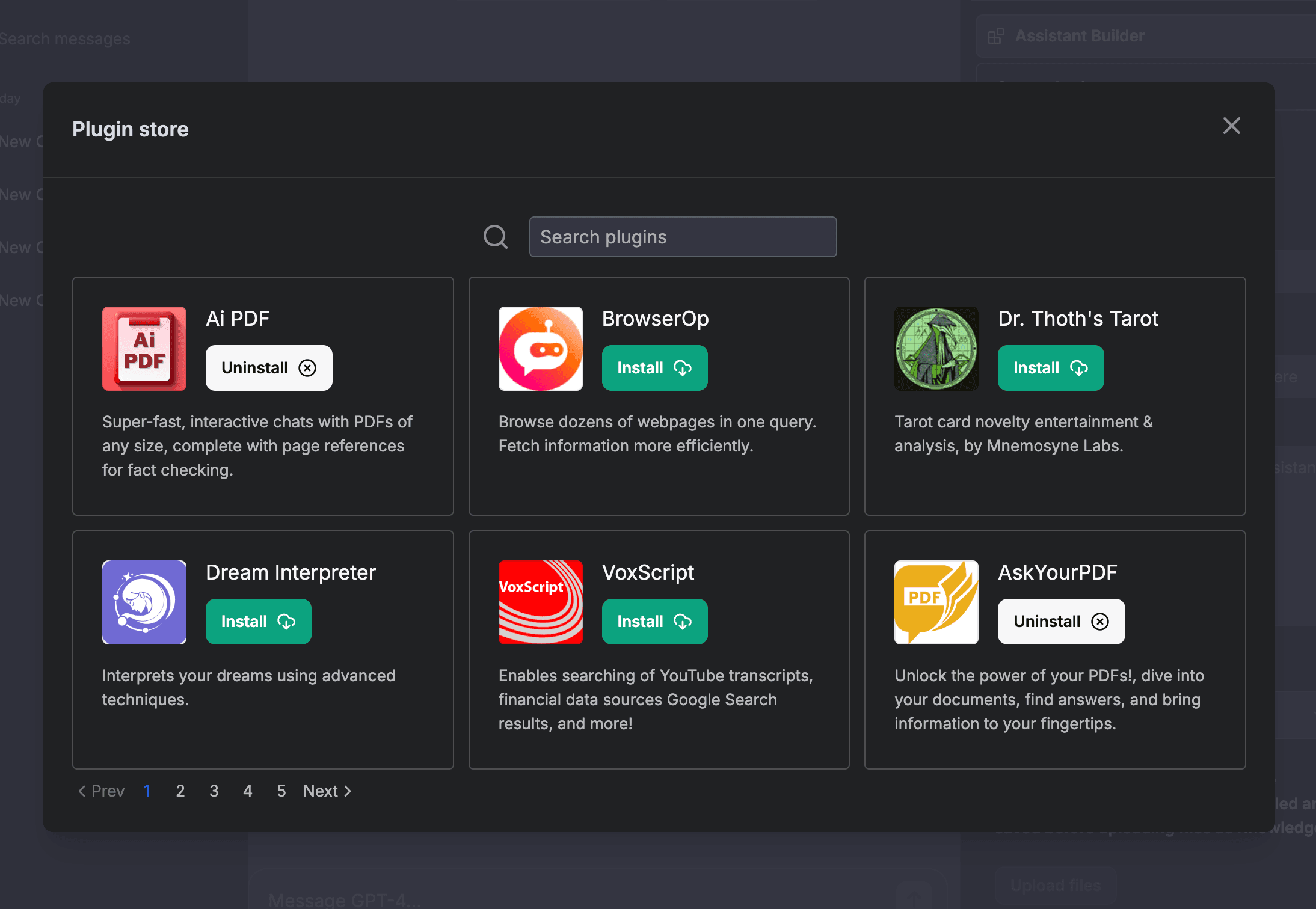Screen dimensions: 1316x909
Task: Go to plugin page 2
Action: pos(180,791)
